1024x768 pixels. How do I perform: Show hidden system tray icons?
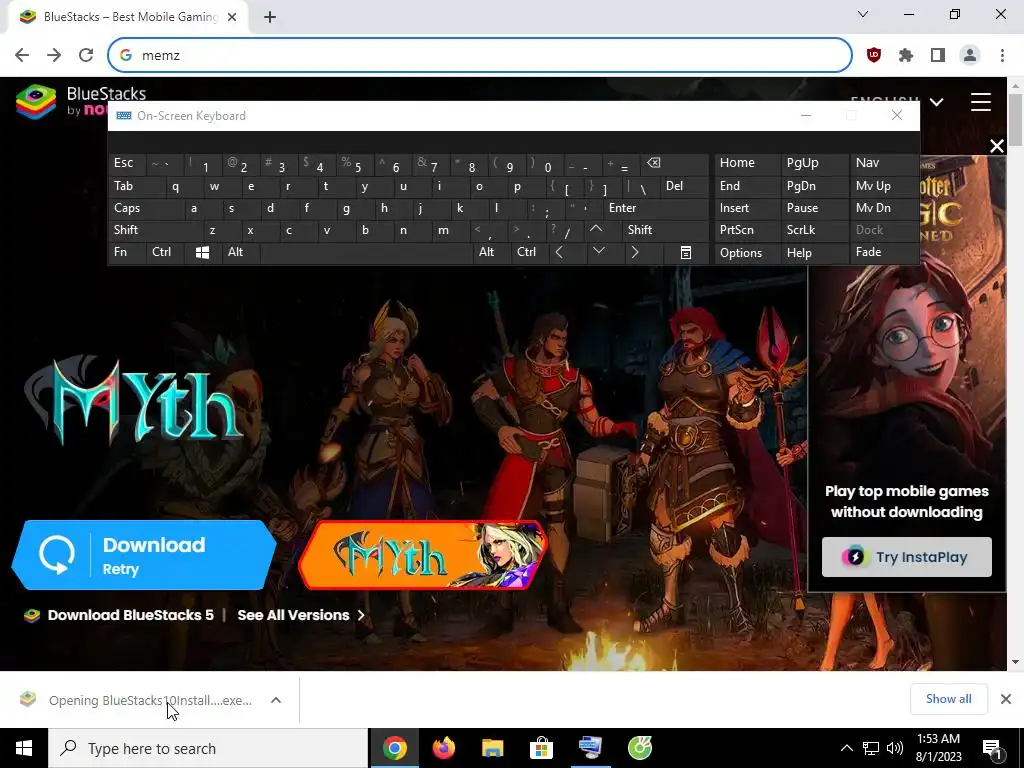[x=846, y=748]
